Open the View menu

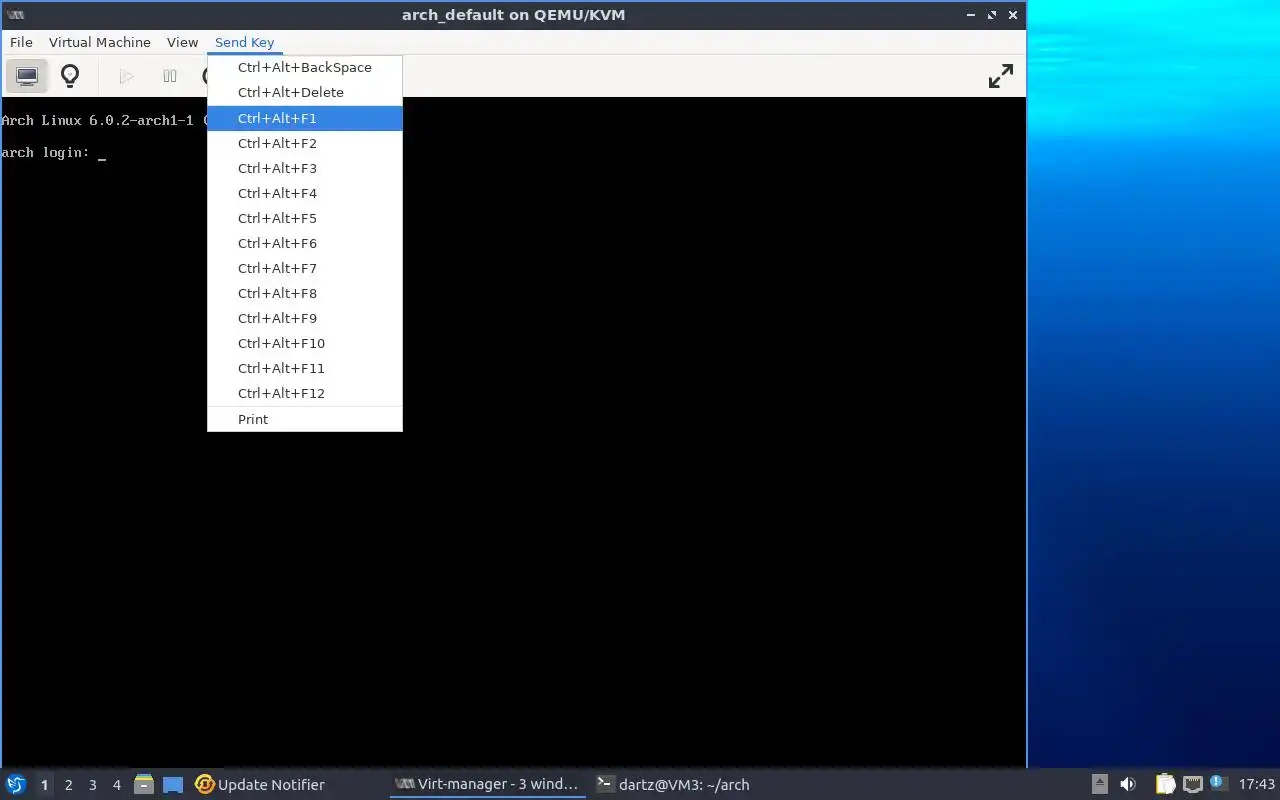182,42
